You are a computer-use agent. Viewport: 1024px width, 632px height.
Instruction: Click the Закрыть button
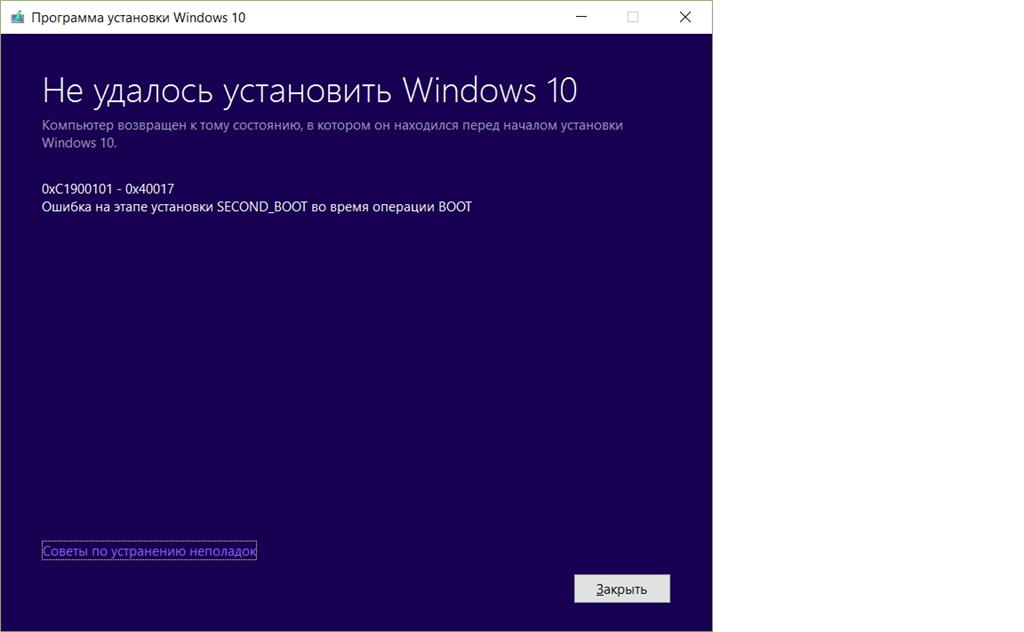point(622,588)
